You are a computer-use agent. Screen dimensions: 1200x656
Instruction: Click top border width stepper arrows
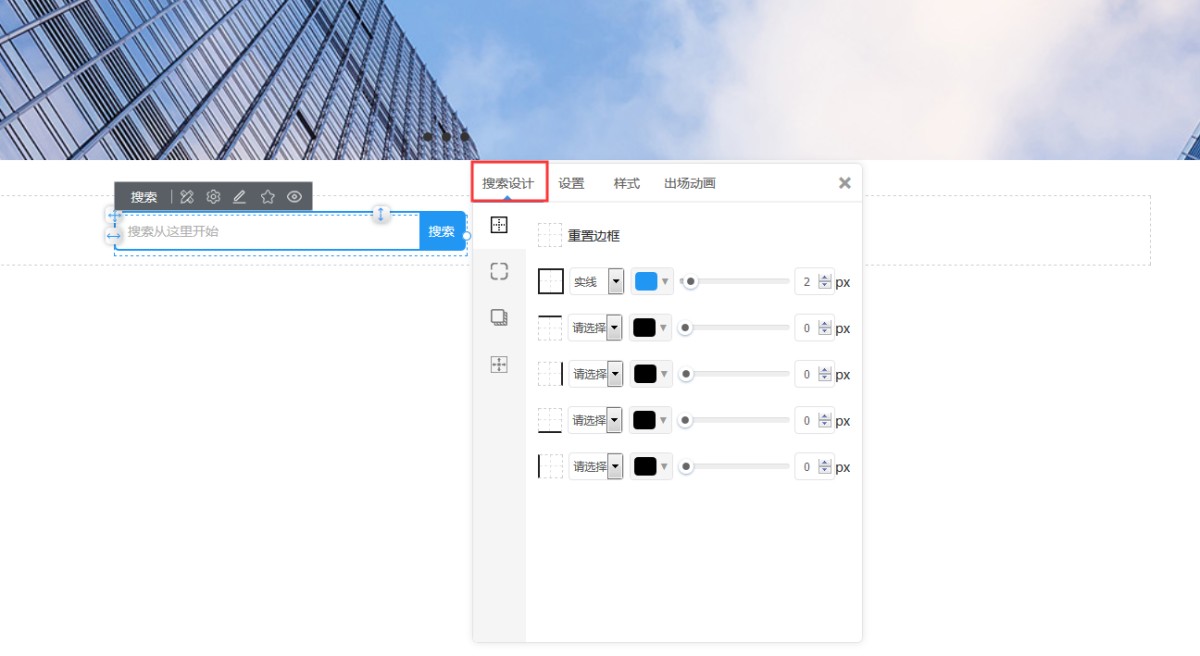pyautogui.click(x=825, y=327)
